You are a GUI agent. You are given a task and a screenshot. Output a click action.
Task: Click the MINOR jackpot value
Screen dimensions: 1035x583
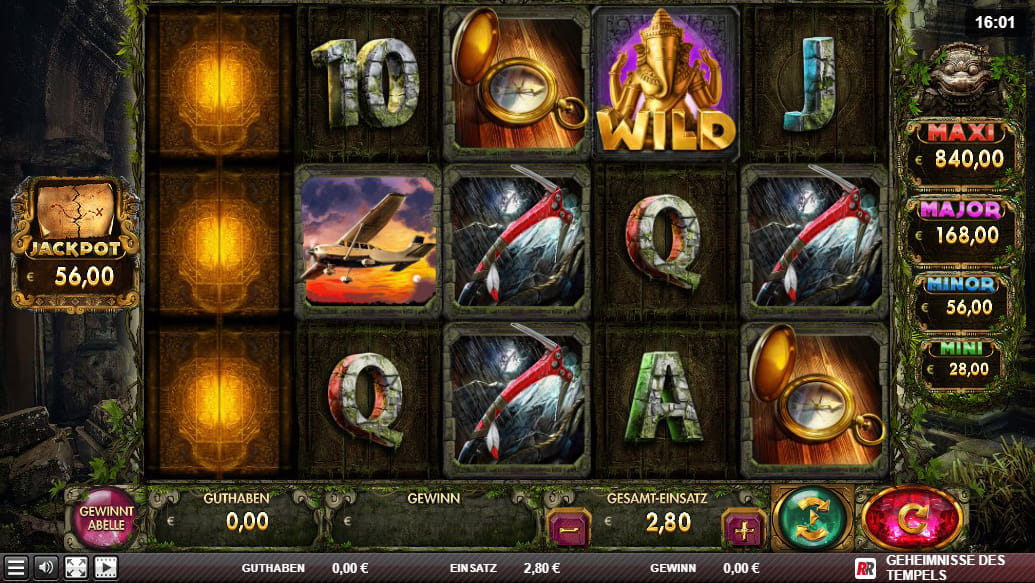(969, 307)
